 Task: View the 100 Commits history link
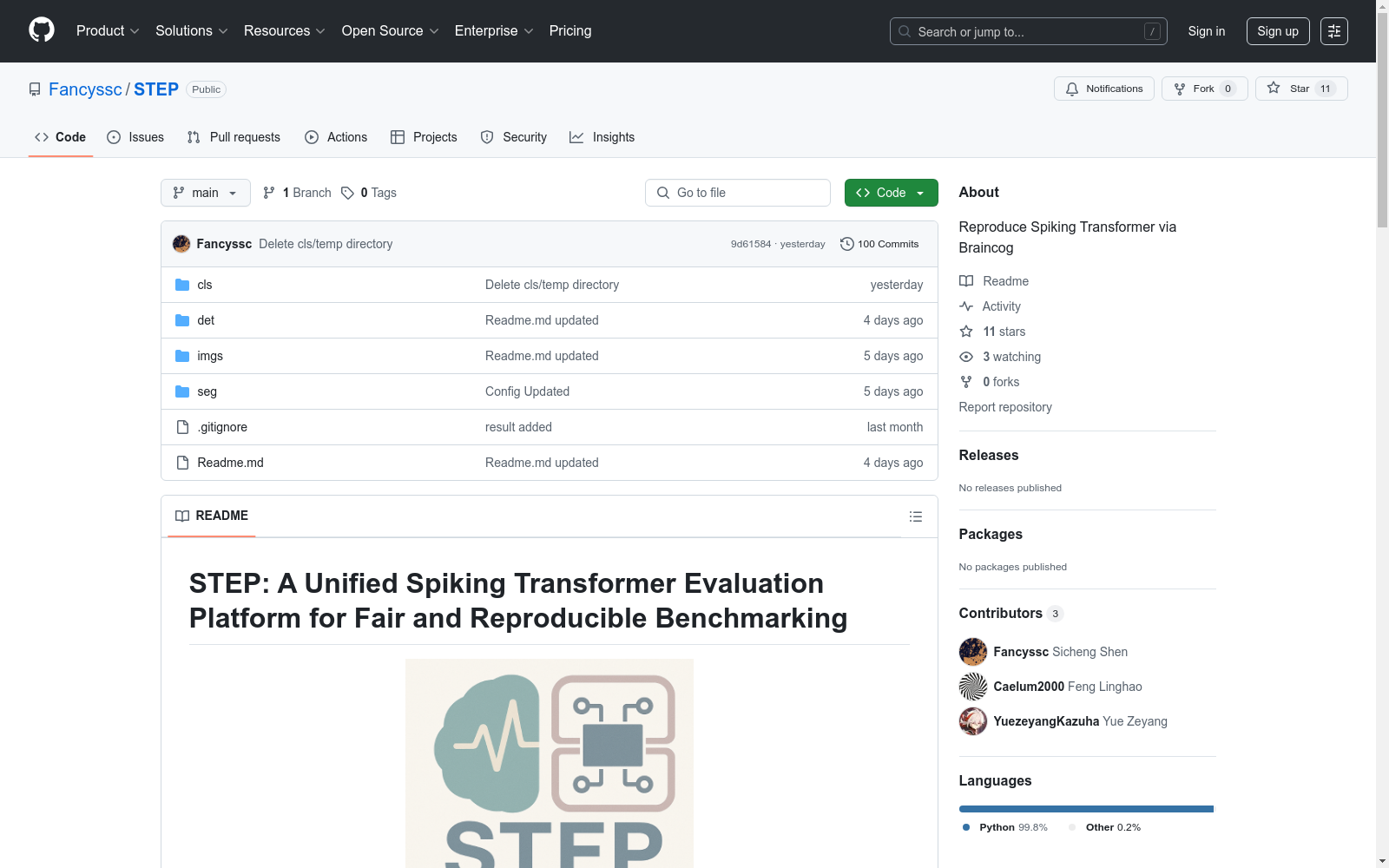click(x=879, y=244)
